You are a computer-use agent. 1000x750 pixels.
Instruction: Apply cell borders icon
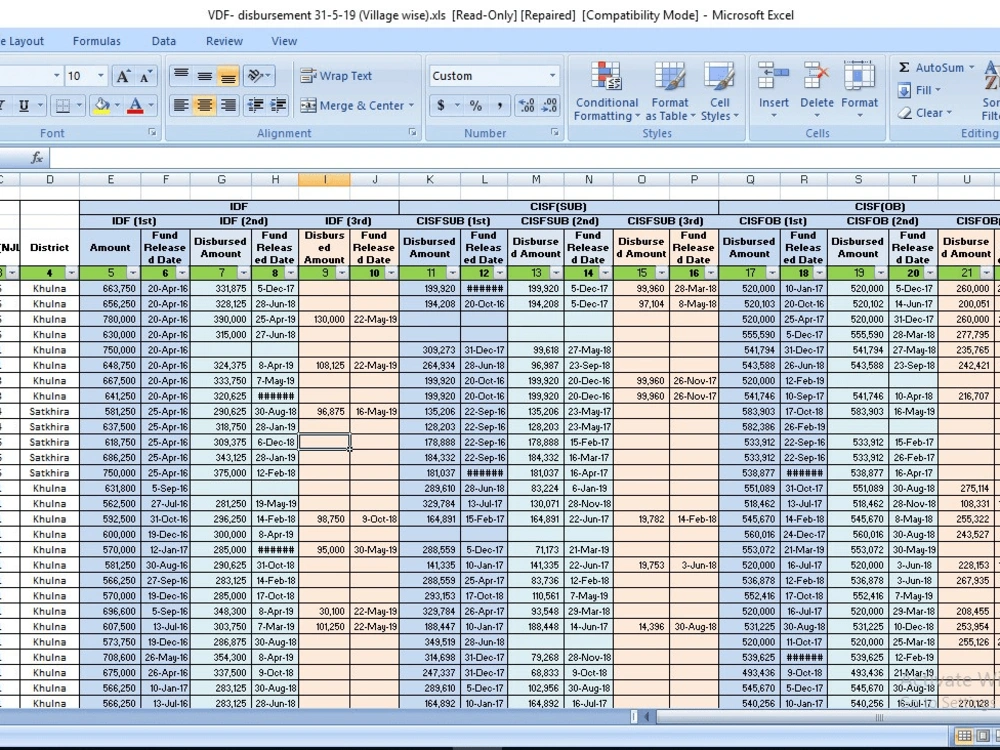tap(62, 105)
